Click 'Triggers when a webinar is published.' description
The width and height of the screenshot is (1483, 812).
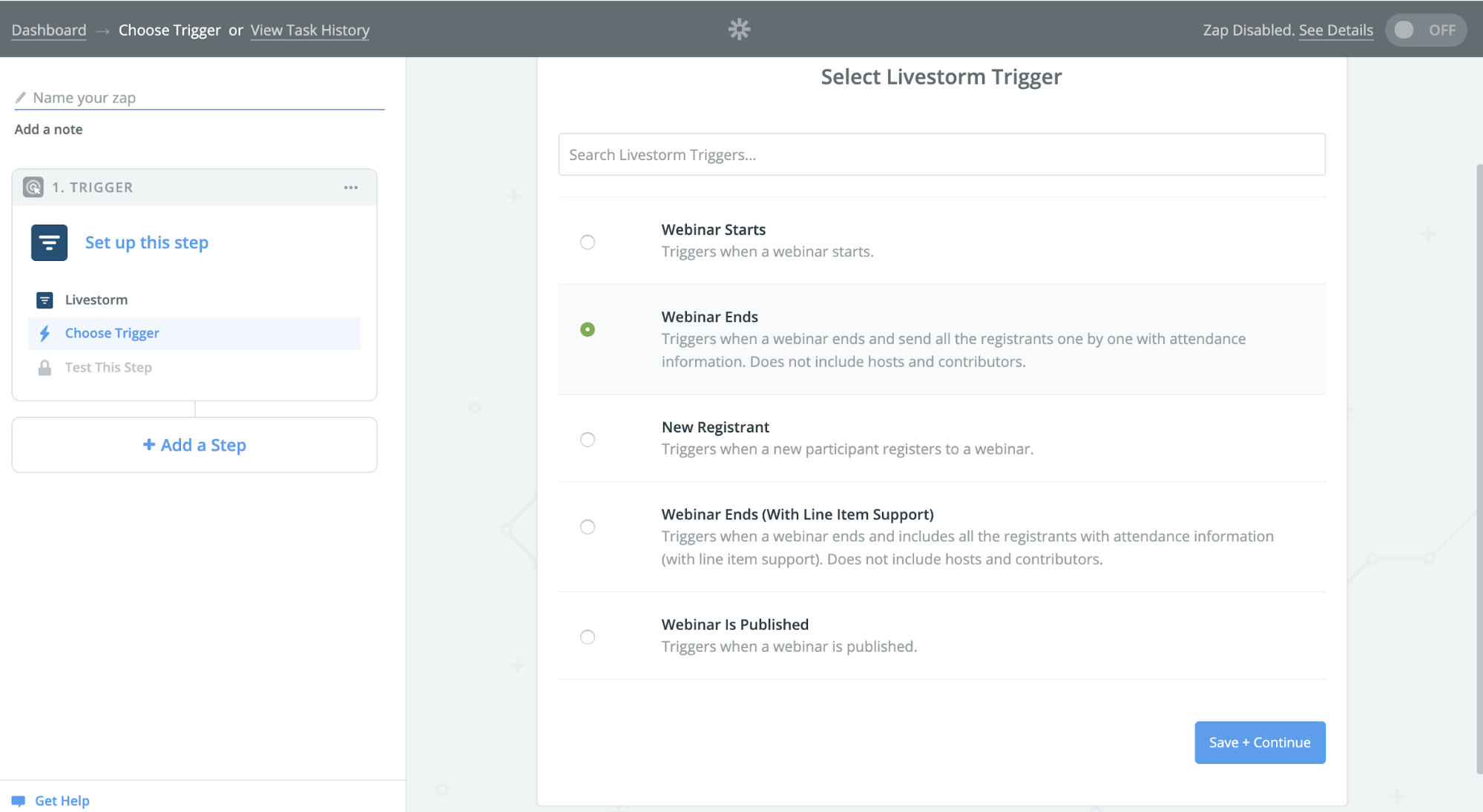[x=789, y=647]
